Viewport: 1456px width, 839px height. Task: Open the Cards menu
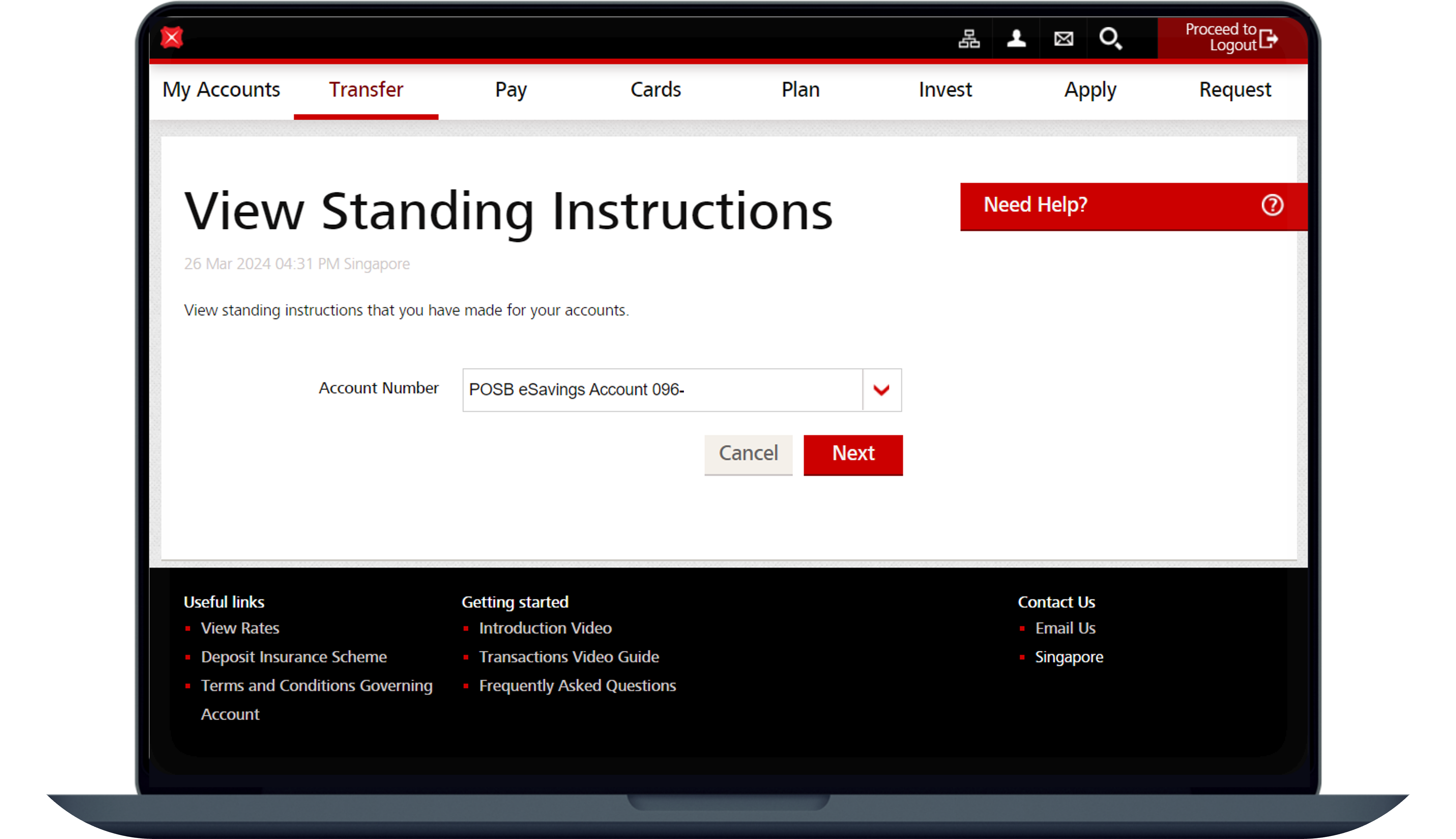[655, 90]
